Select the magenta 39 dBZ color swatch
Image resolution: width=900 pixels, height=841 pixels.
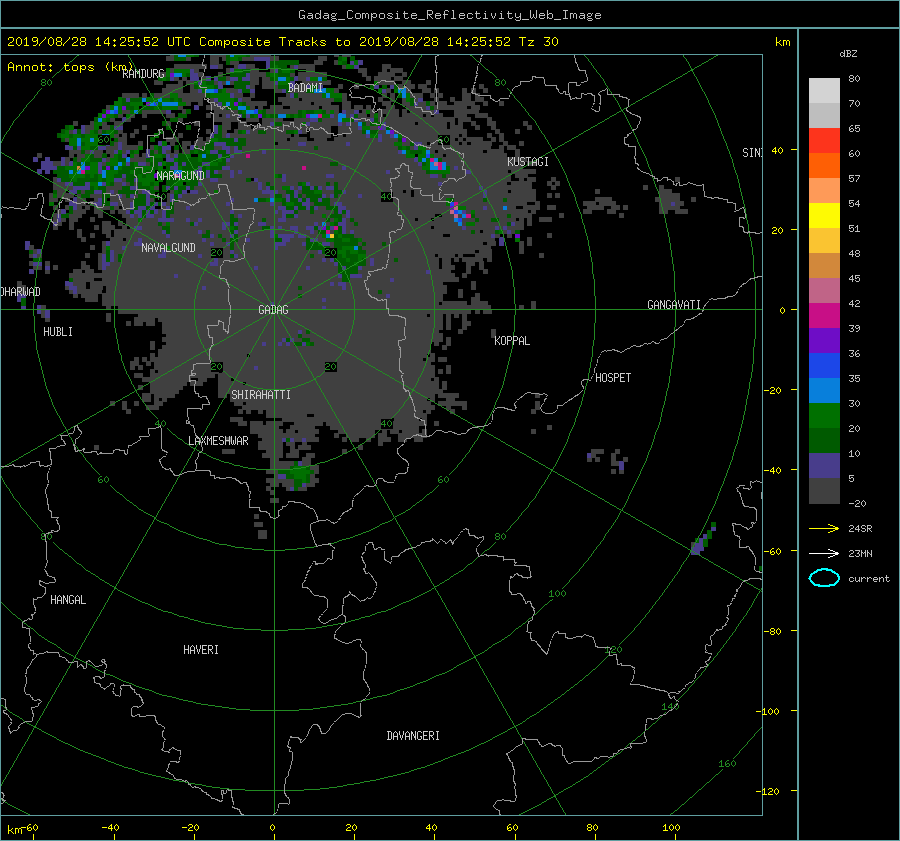(x=824, y=315)
